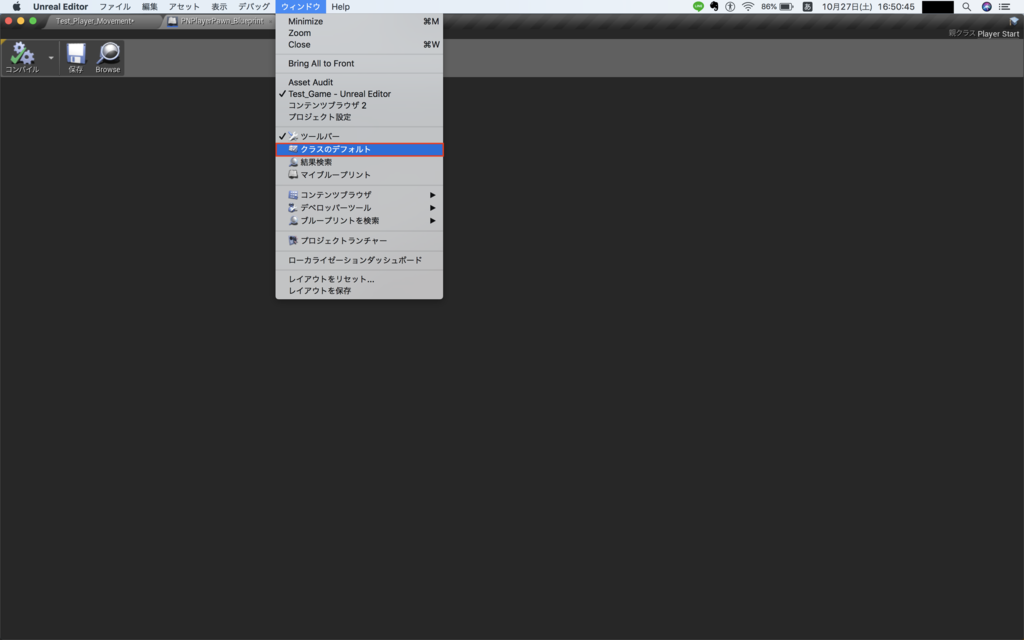Close the ウィンドウ menu via its title
The width and height of the screenshot is (1024, 640).
[300, 7]
